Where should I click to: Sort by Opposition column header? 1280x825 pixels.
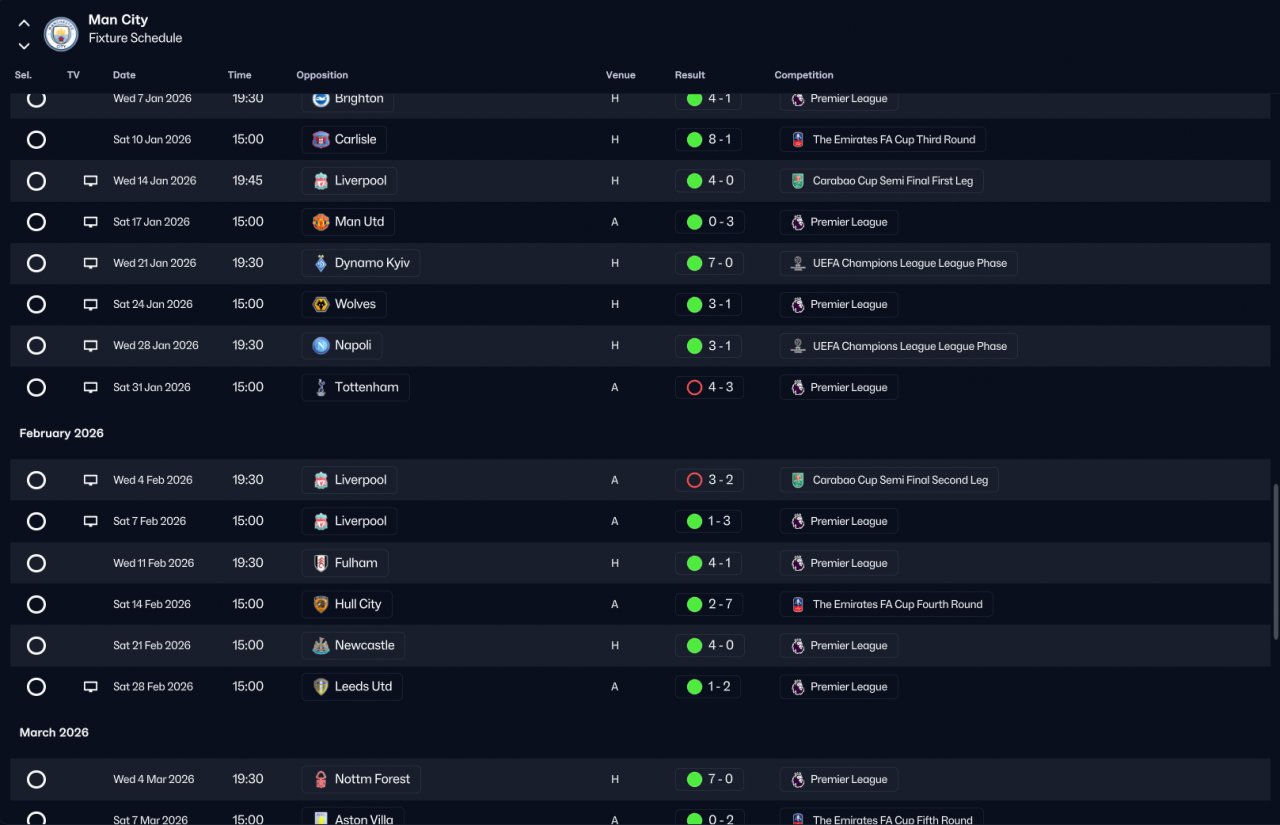coord(322,75)
